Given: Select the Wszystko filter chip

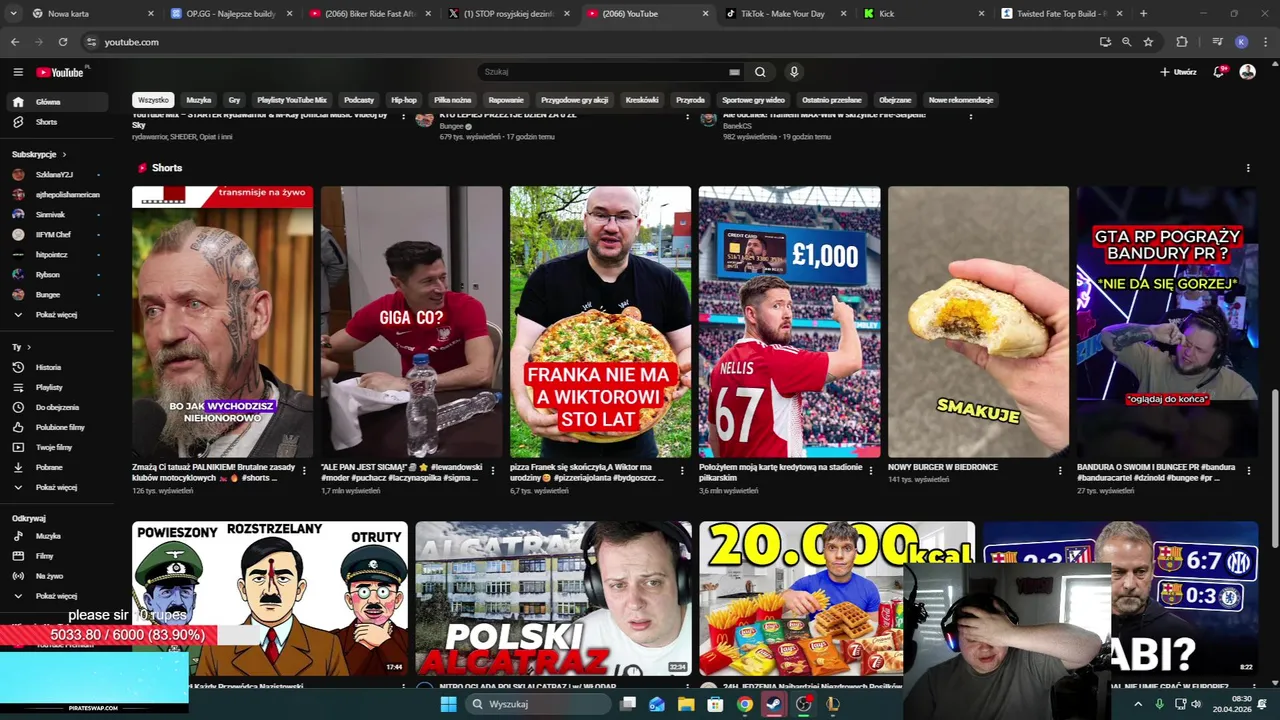Looking at the screenshot, I should [153, 100].
